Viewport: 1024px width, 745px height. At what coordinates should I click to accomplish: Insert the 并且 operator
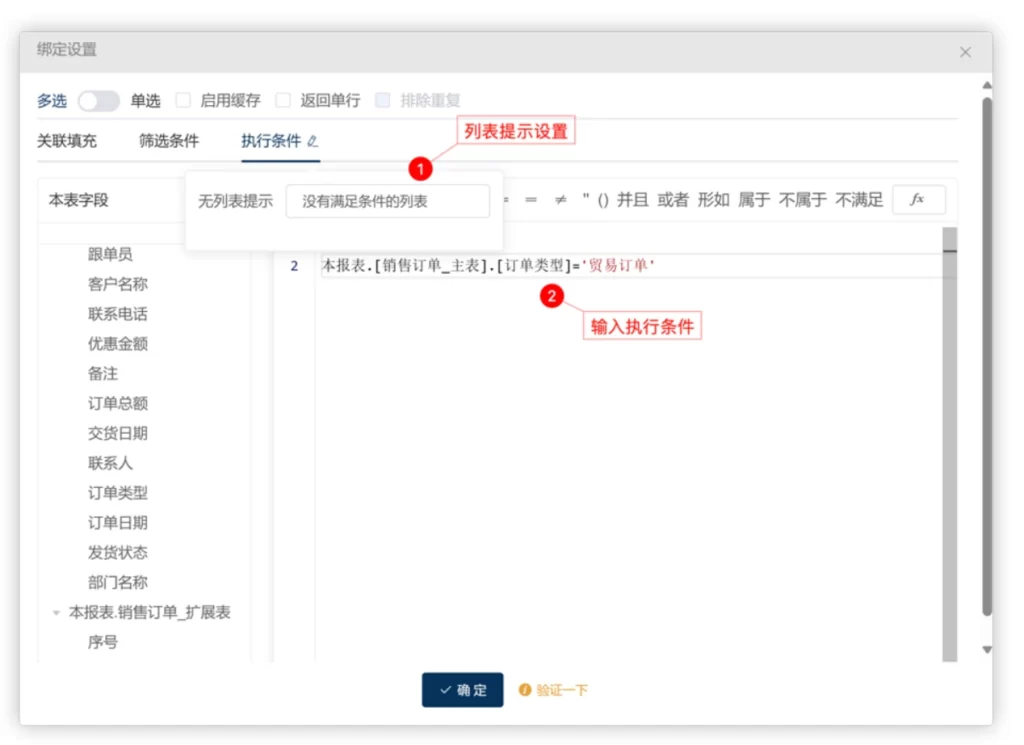tap(633, 200)
